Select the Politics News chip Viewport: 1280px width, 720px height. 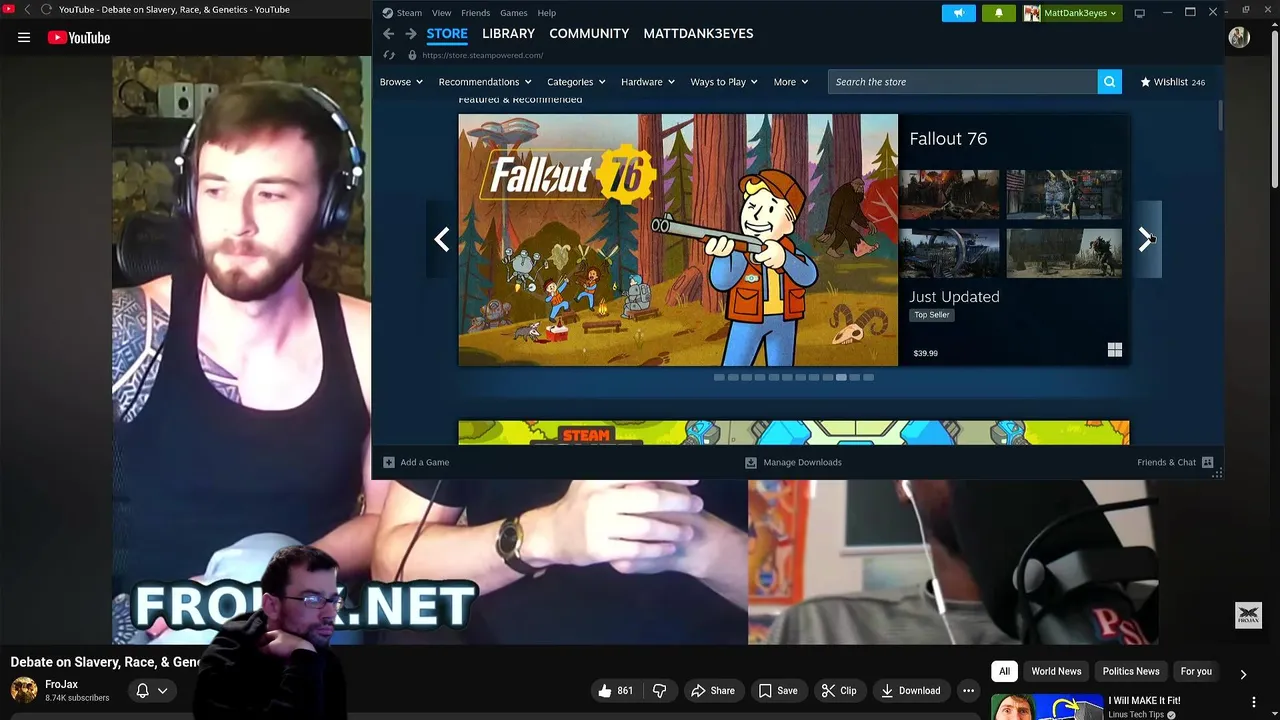[x=1131, y=671]
